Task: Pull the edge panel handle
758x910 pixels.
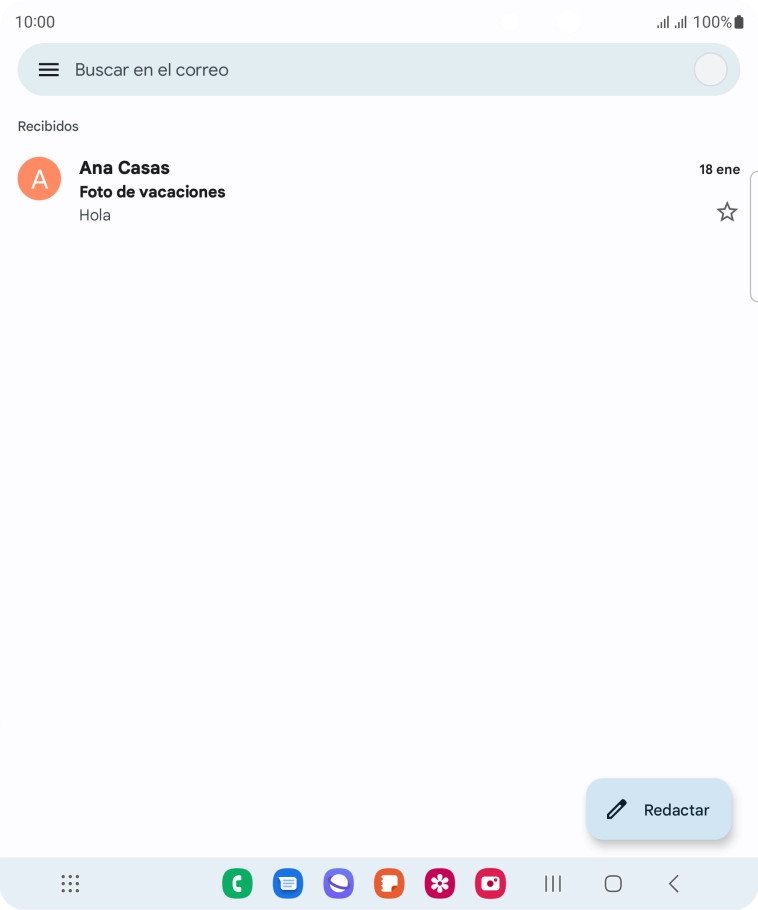Action: (x=754, y=236)
